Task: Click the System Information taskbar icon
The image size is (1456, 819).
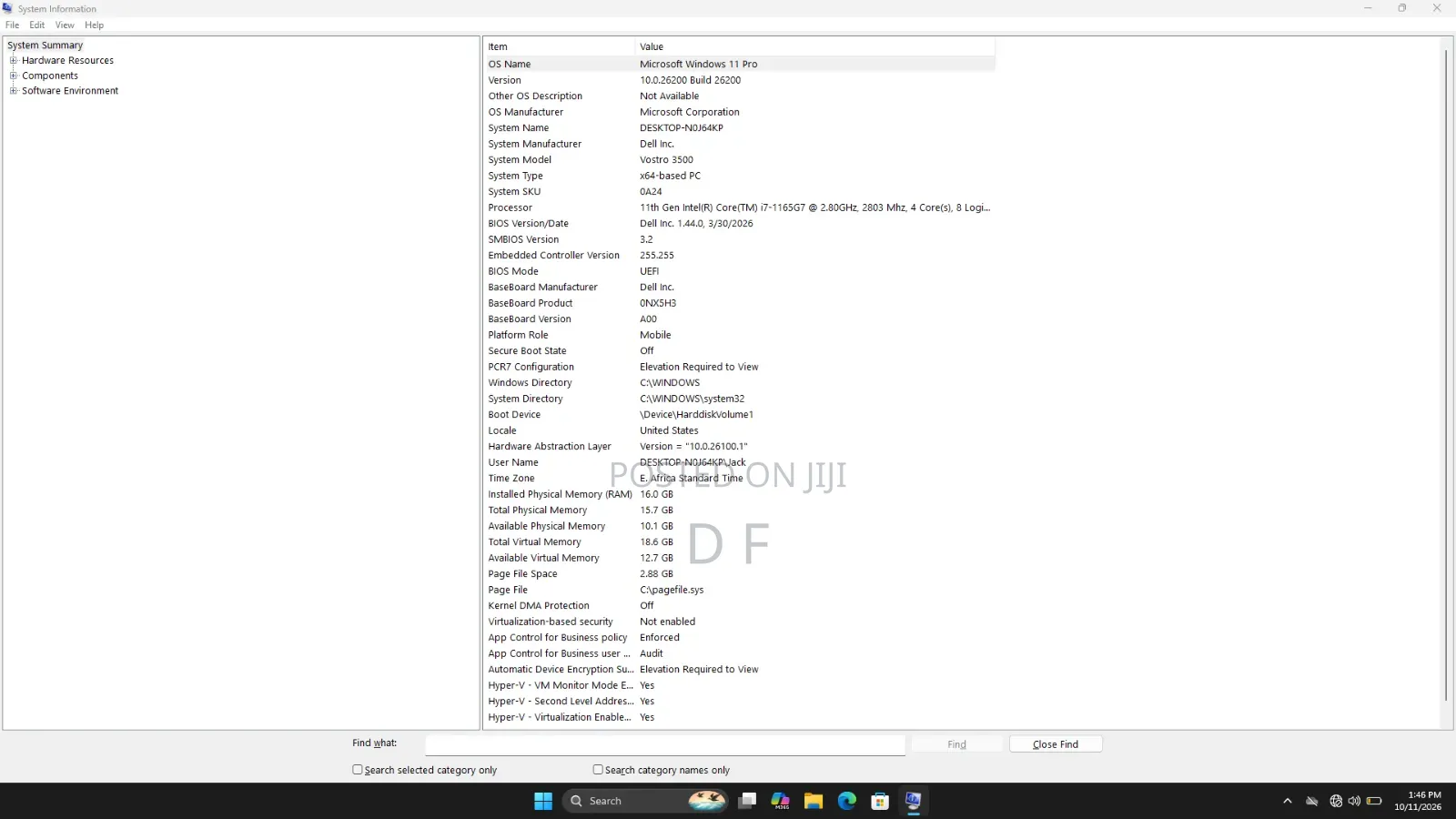Action: click(x=913, y=801)
